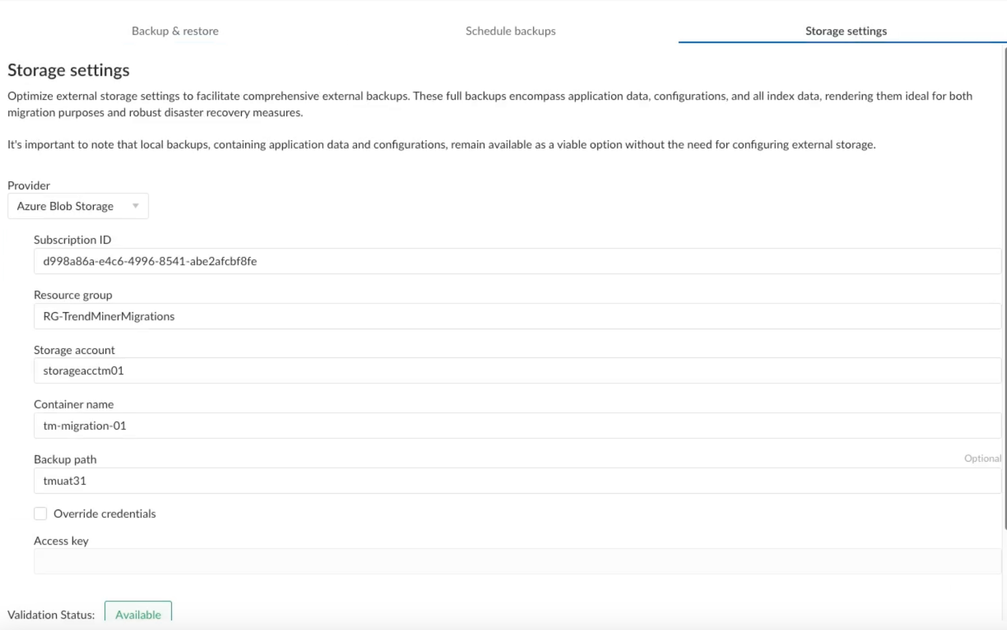1007x630 pixels.
Task: Open the Provider dropdown arrow
Action: (x=135, y=205)
